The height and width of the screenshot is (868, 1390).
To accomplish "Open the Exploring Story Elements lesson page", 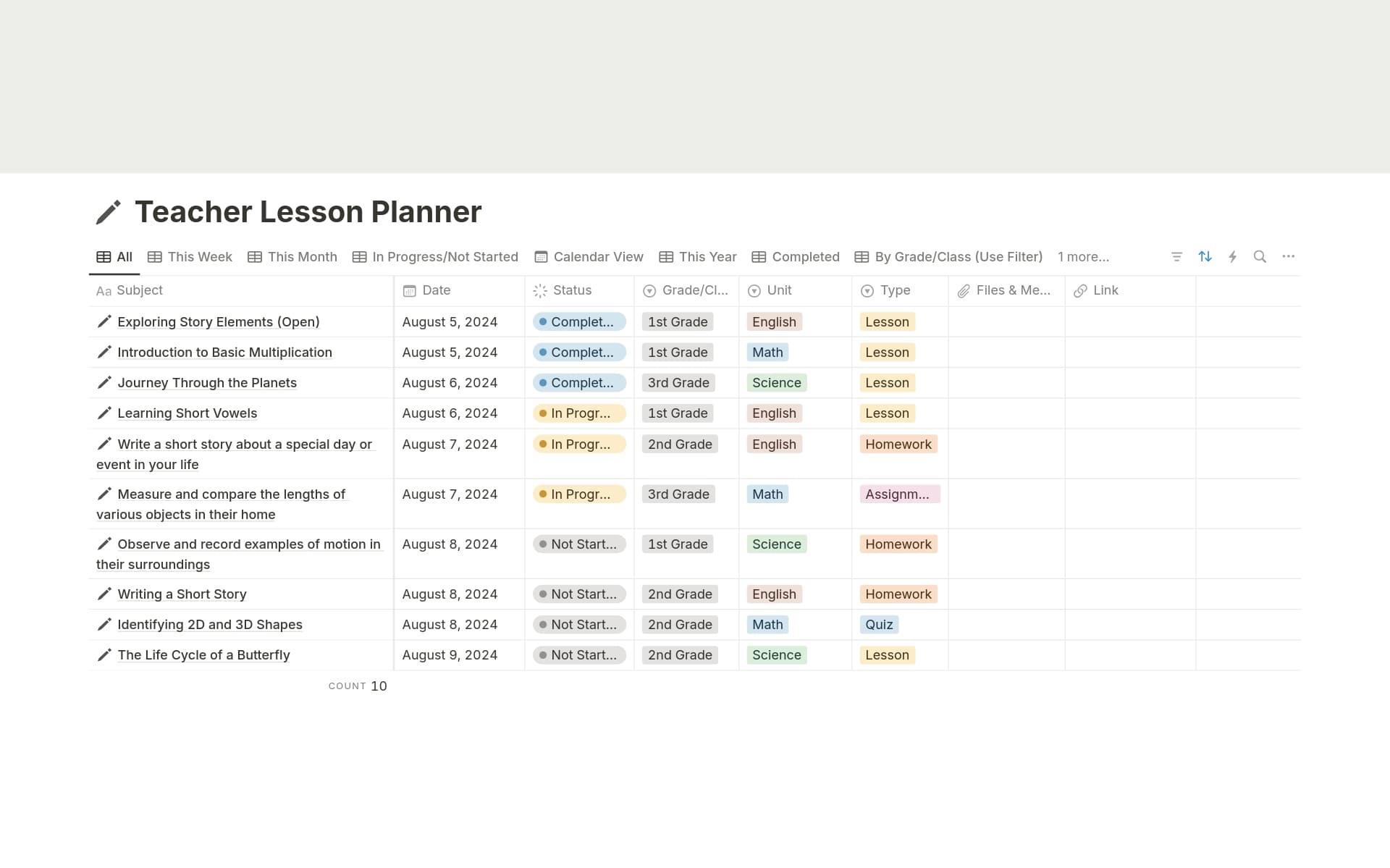I will (x=219, y=321).
